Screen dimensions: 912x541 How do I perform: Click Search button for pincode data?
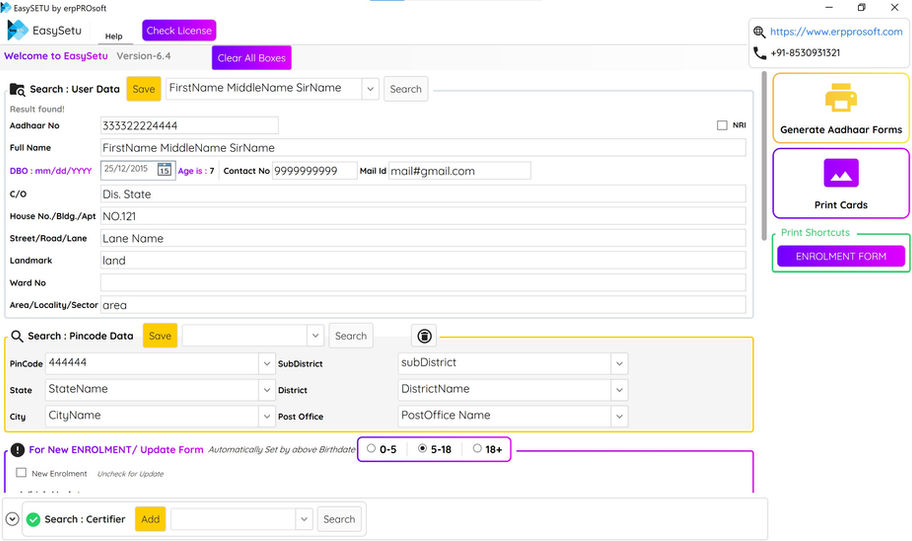tap(351, 336)
